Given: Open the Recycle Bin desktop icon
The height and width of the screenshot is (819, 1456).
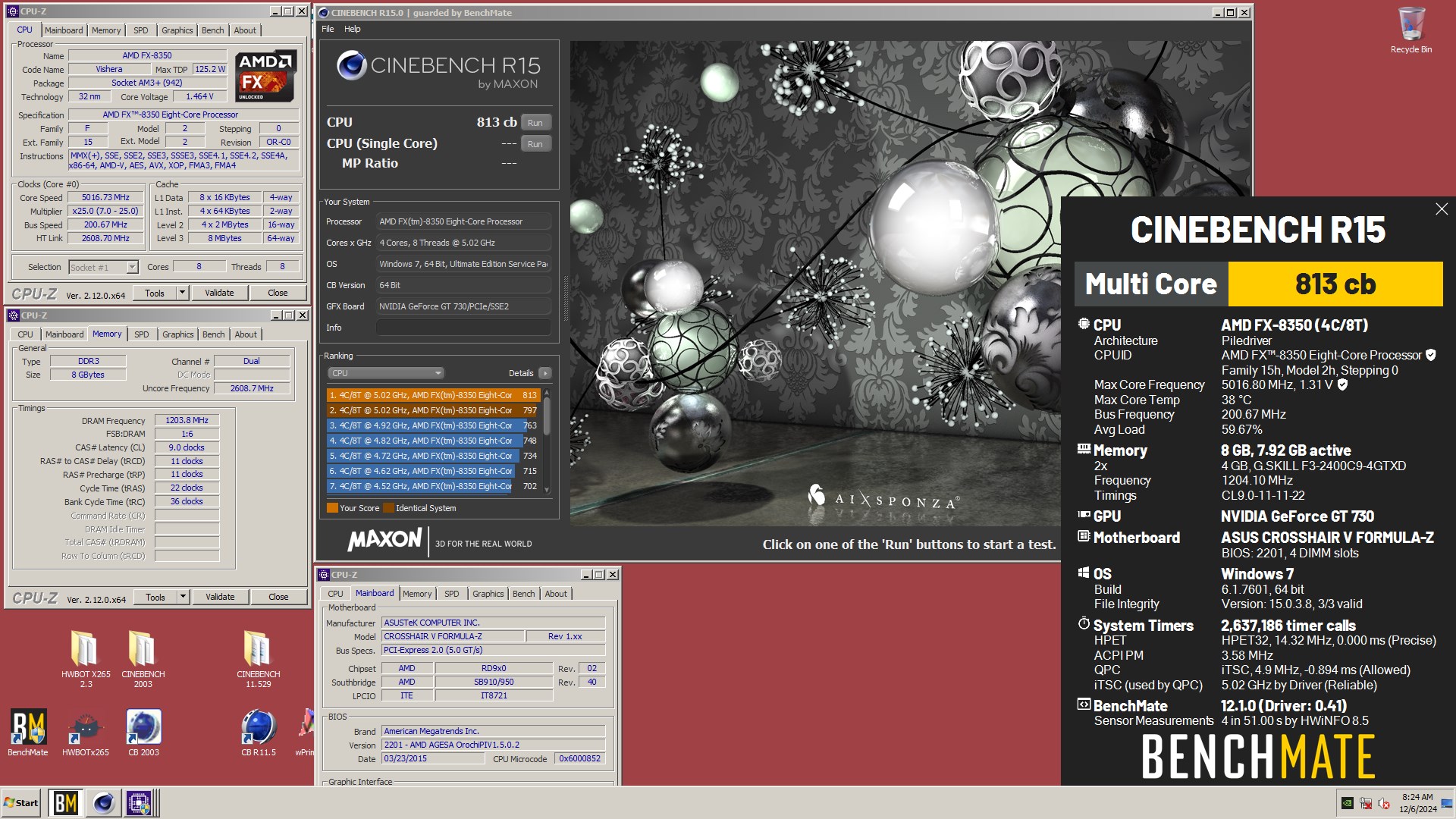Looking at the screenshot, I should 1410,30.
